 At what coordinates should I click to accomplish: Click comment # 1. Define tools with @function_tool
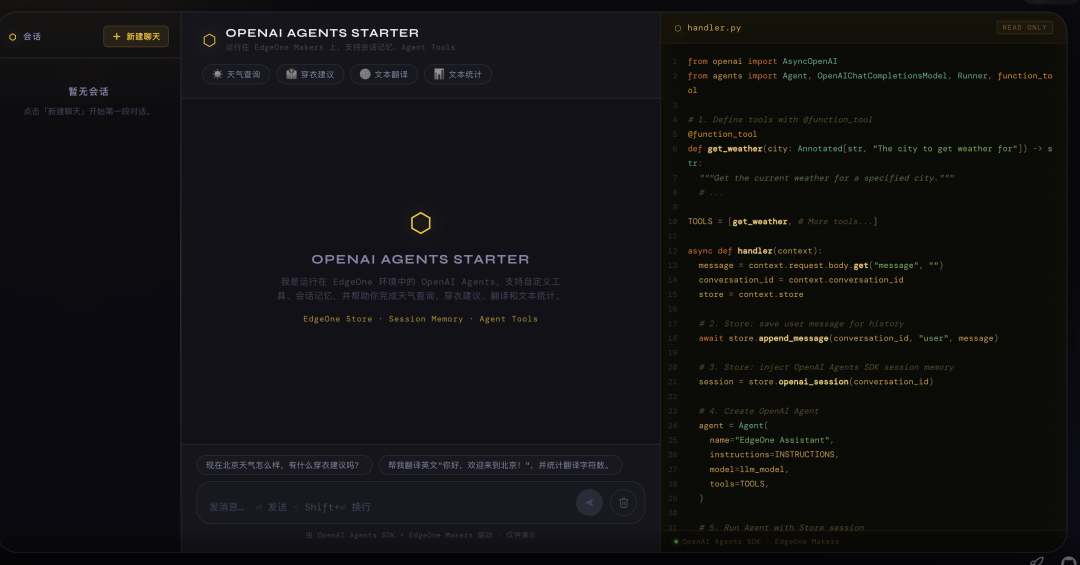pyautogui.click(x=780, y=120)
